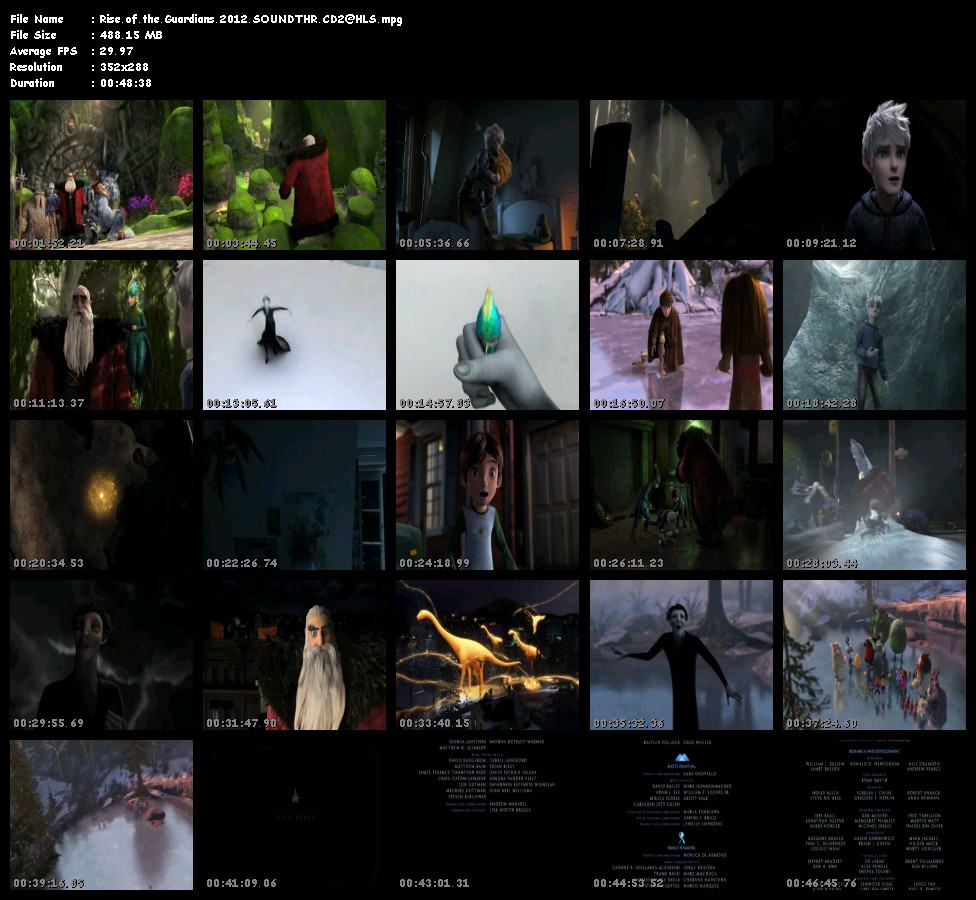Select thumbnail at timestamp 00:01:52.21
The width and height of the screenshot is (976, 900).
101,175
